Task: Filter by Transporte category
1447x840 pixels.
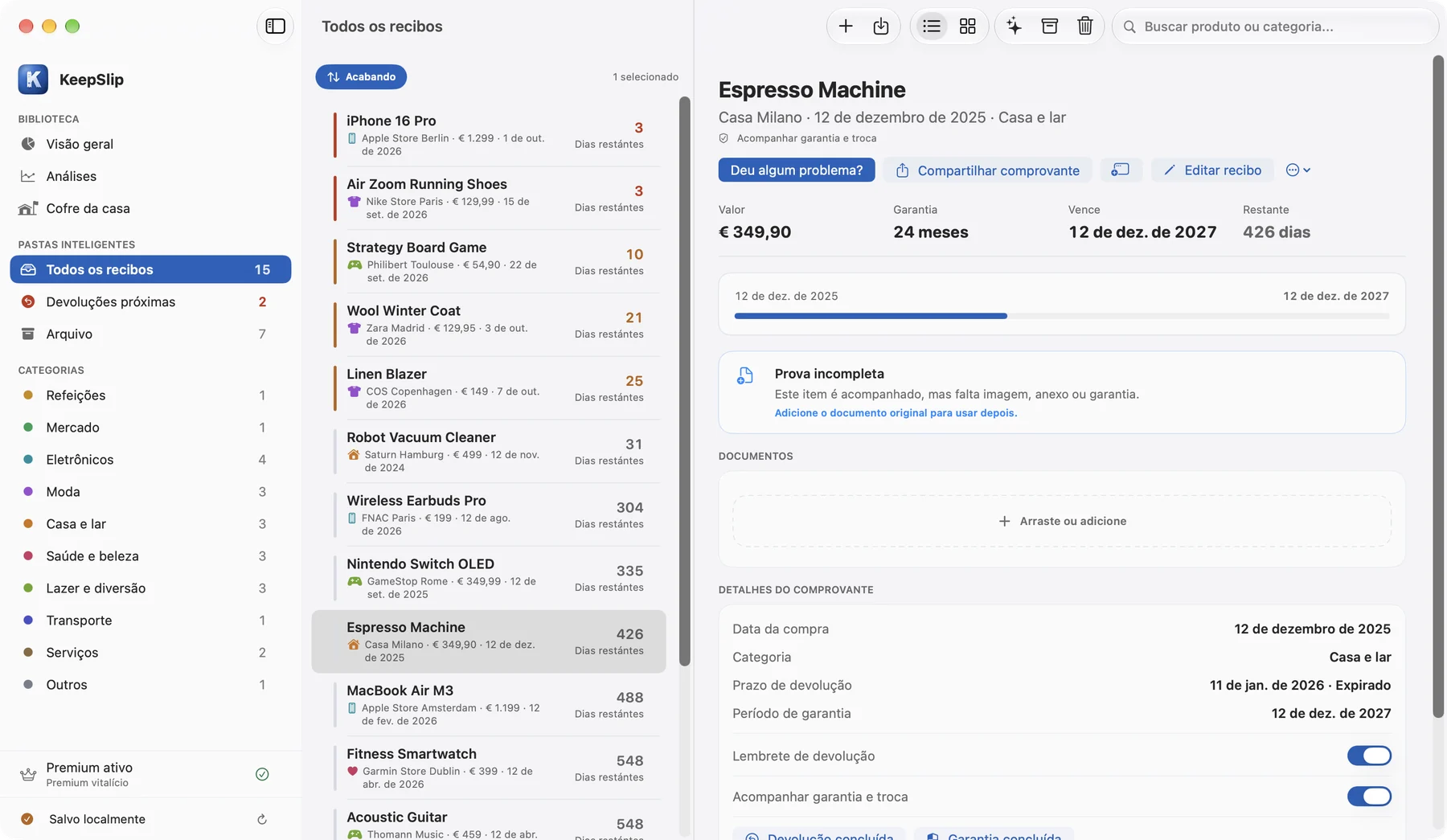Action: (x=150, y=621)
